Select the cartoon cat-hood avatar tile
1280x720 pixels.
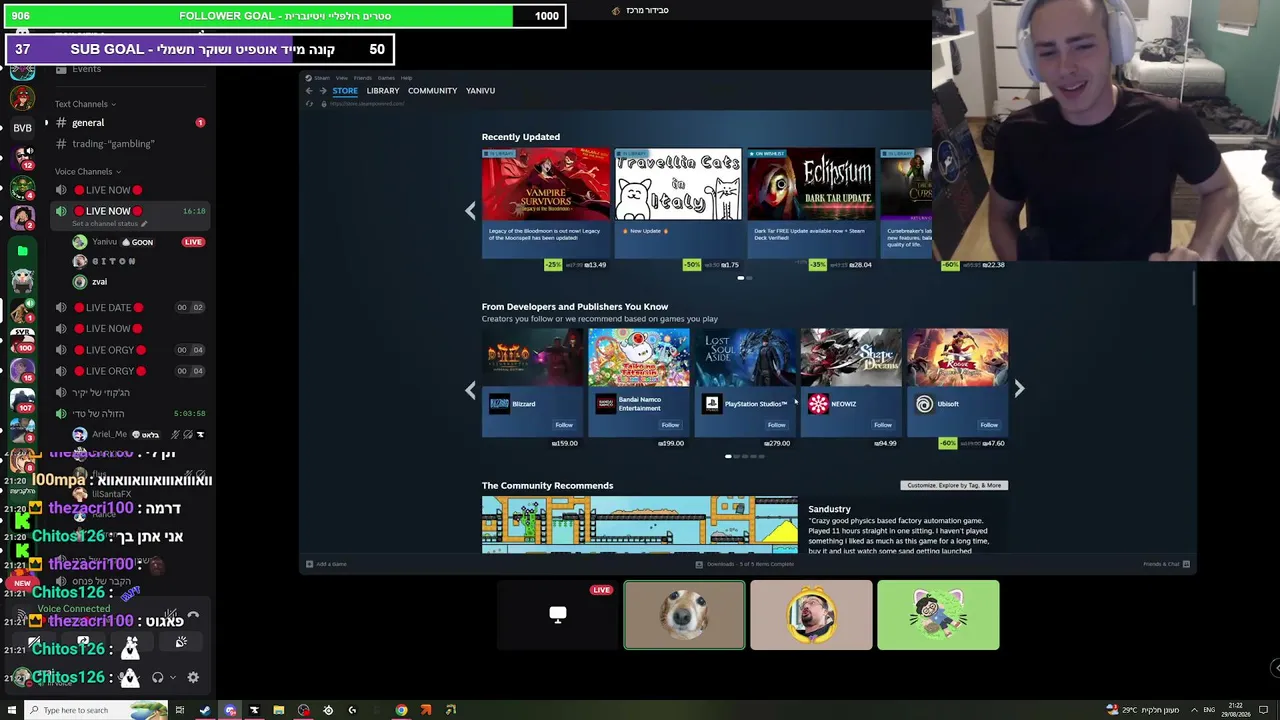[938, 615]
